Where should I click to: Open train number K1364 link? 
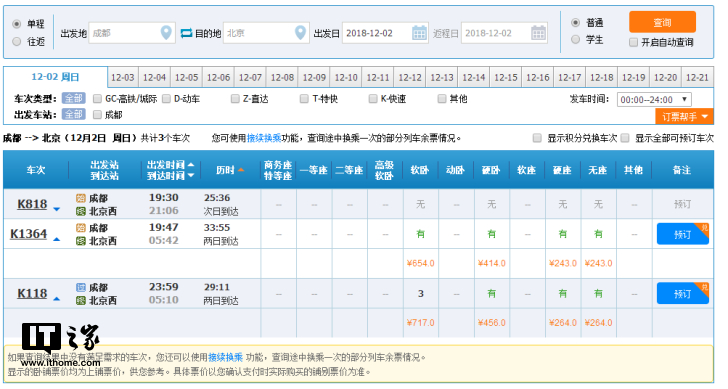[28, 233]
